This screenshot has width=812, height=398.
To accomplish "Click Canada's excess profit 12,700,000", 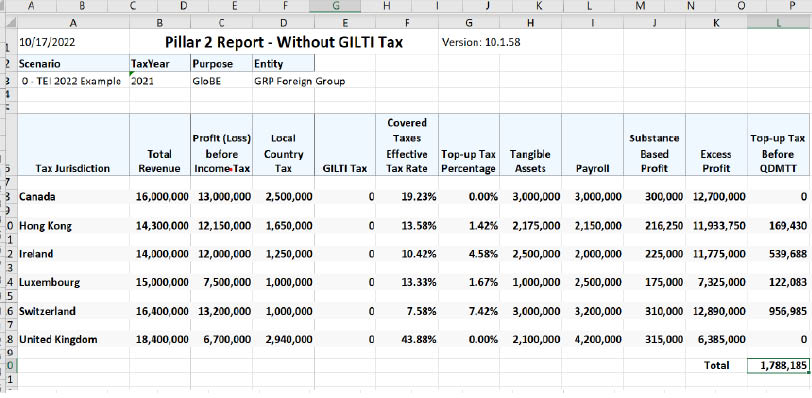I will (x=717, y=197).
